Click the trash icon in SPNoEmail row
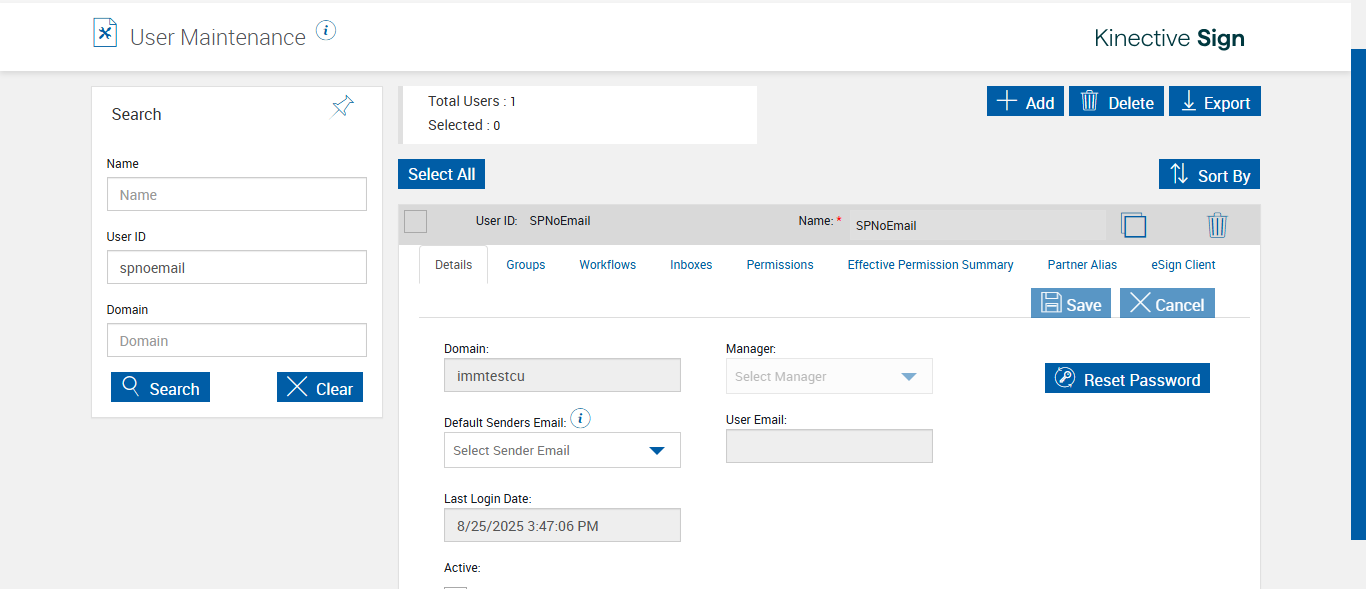The height and width of the screenshot is (589, 1366). coord(1217,225)
